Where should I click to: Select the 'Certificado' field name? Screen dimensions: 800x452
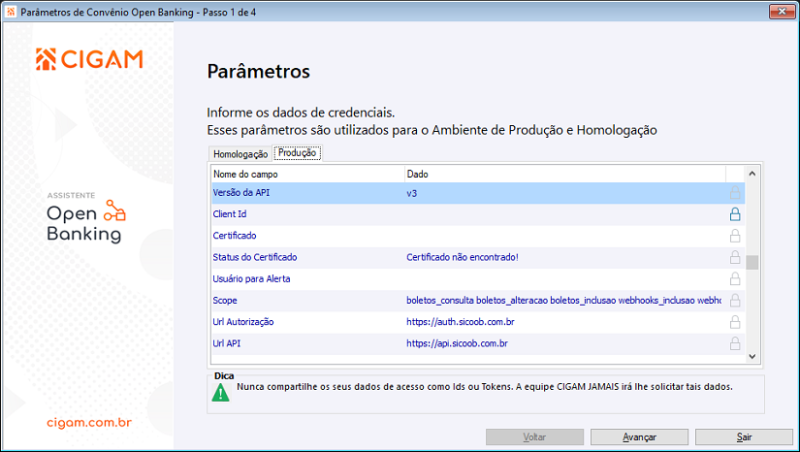[235, 236]
